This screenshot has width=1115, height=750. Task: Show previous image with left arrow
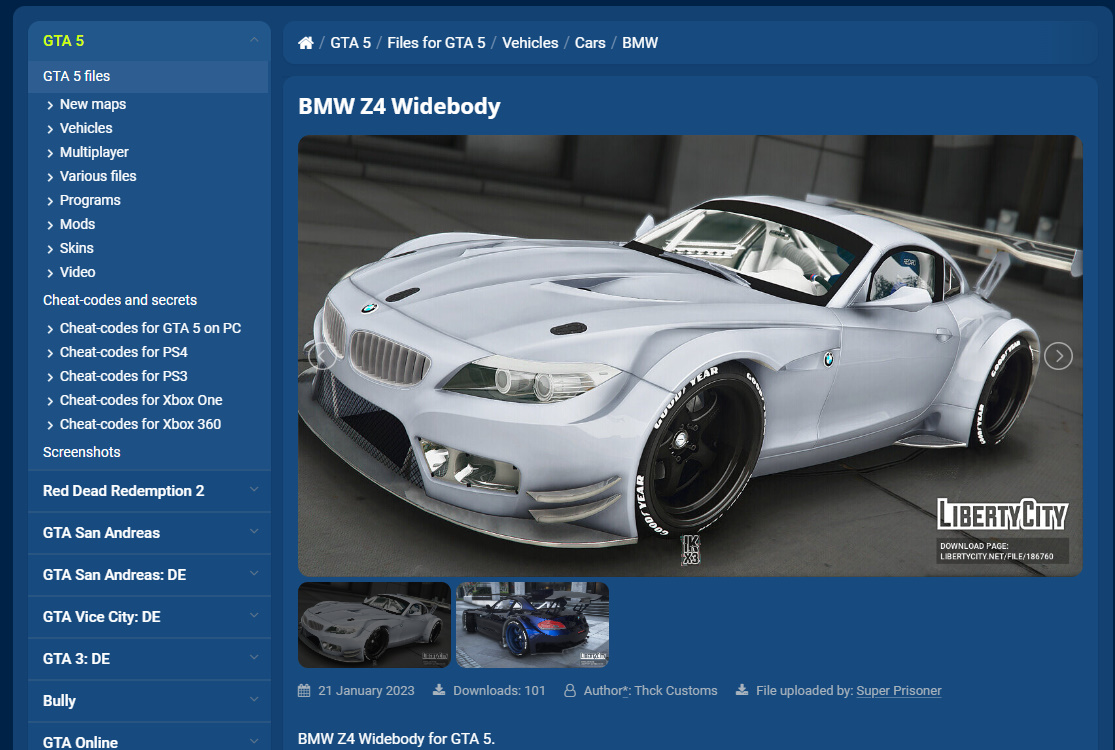[x=322, y=355]
